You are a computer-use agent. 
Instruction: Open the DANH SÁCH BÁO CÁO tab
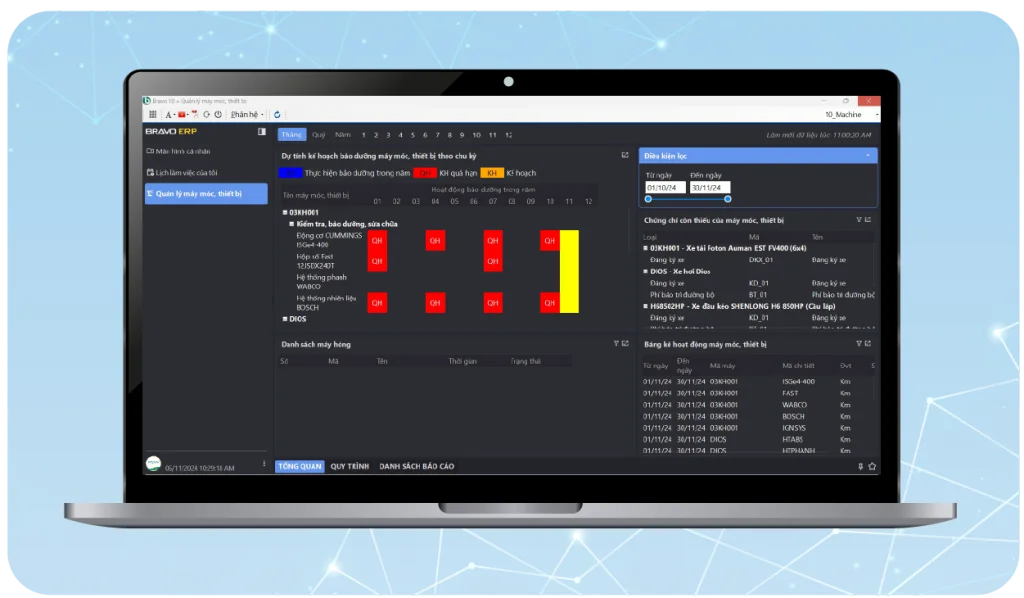pos(416,466)
